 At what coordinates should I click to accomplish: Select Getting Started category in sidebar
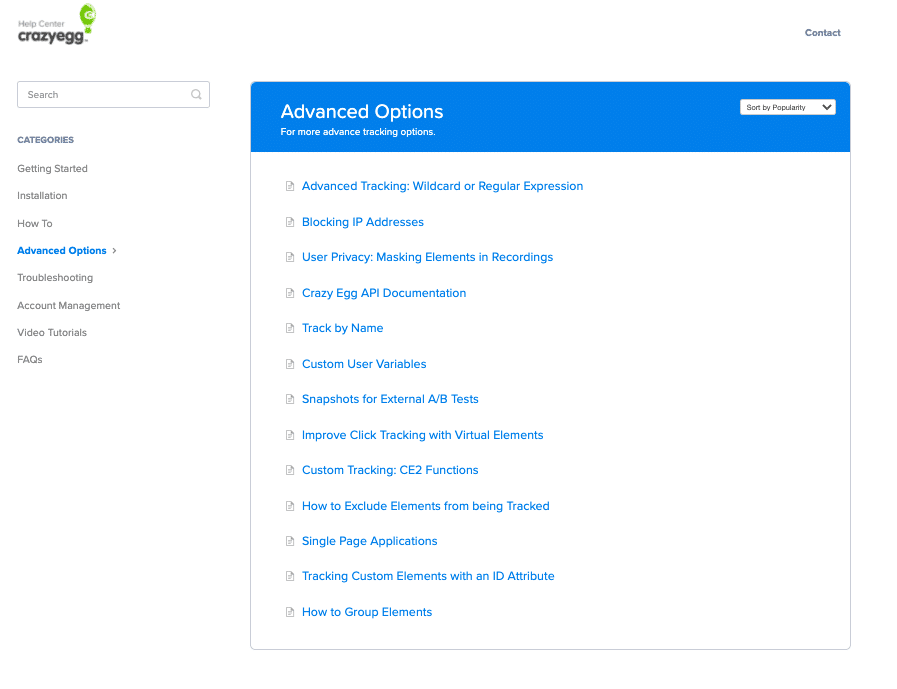tap(52, 169)
